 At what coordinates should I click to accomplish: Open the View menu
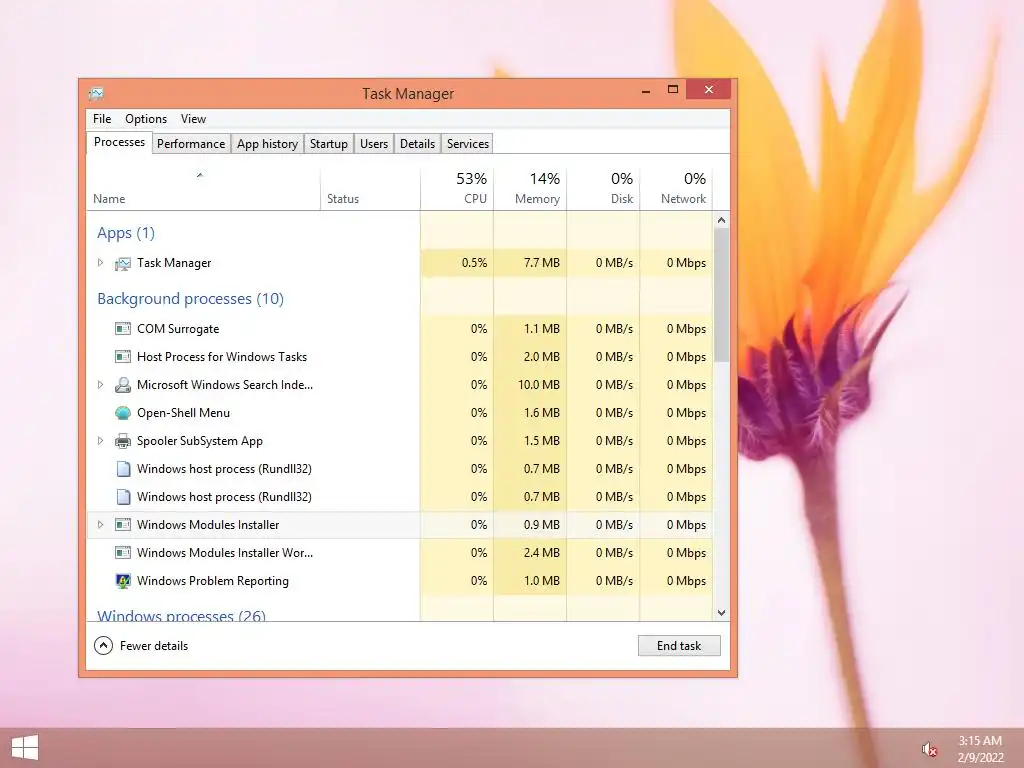193,119
